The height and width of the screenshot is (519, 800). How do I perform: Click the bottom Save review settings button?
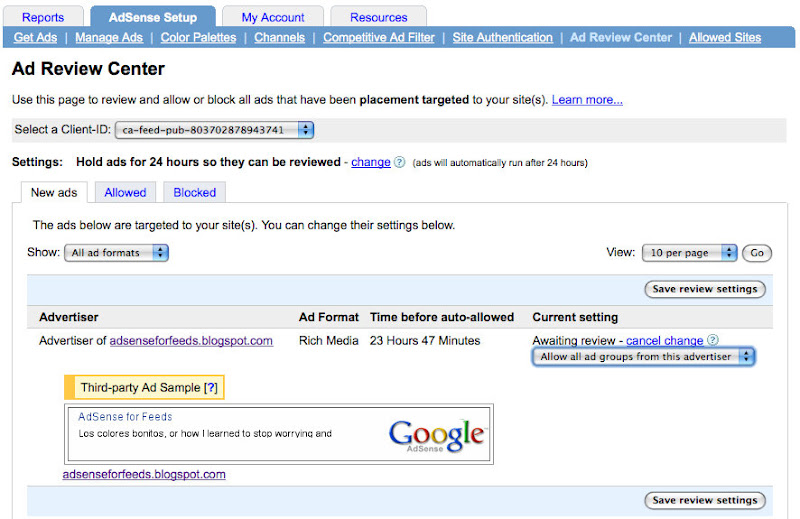point(705,500)
